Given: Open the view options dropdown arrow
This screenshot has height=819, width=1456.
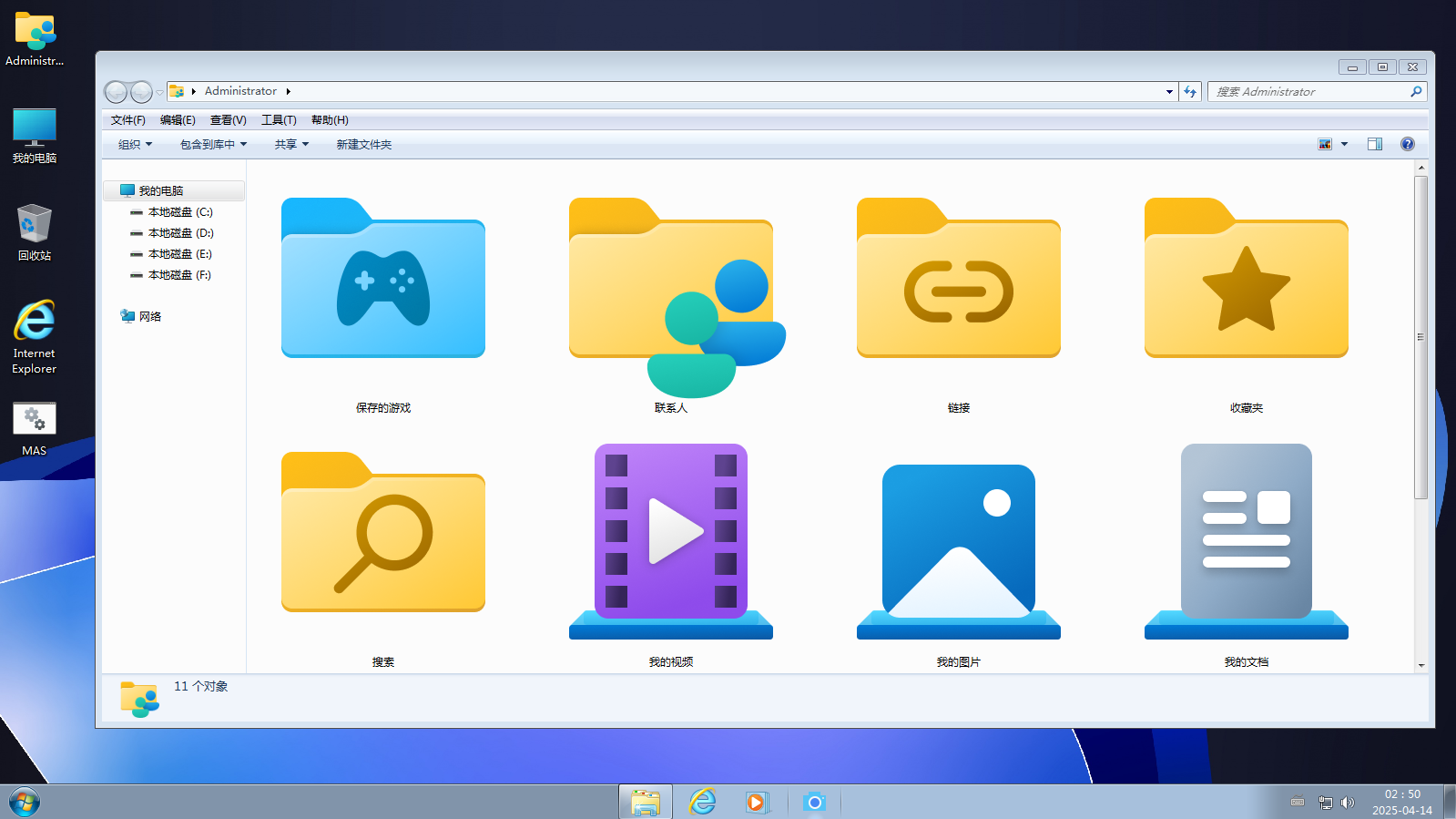Looking at the screenshot, I should [x=1344, y=144].
